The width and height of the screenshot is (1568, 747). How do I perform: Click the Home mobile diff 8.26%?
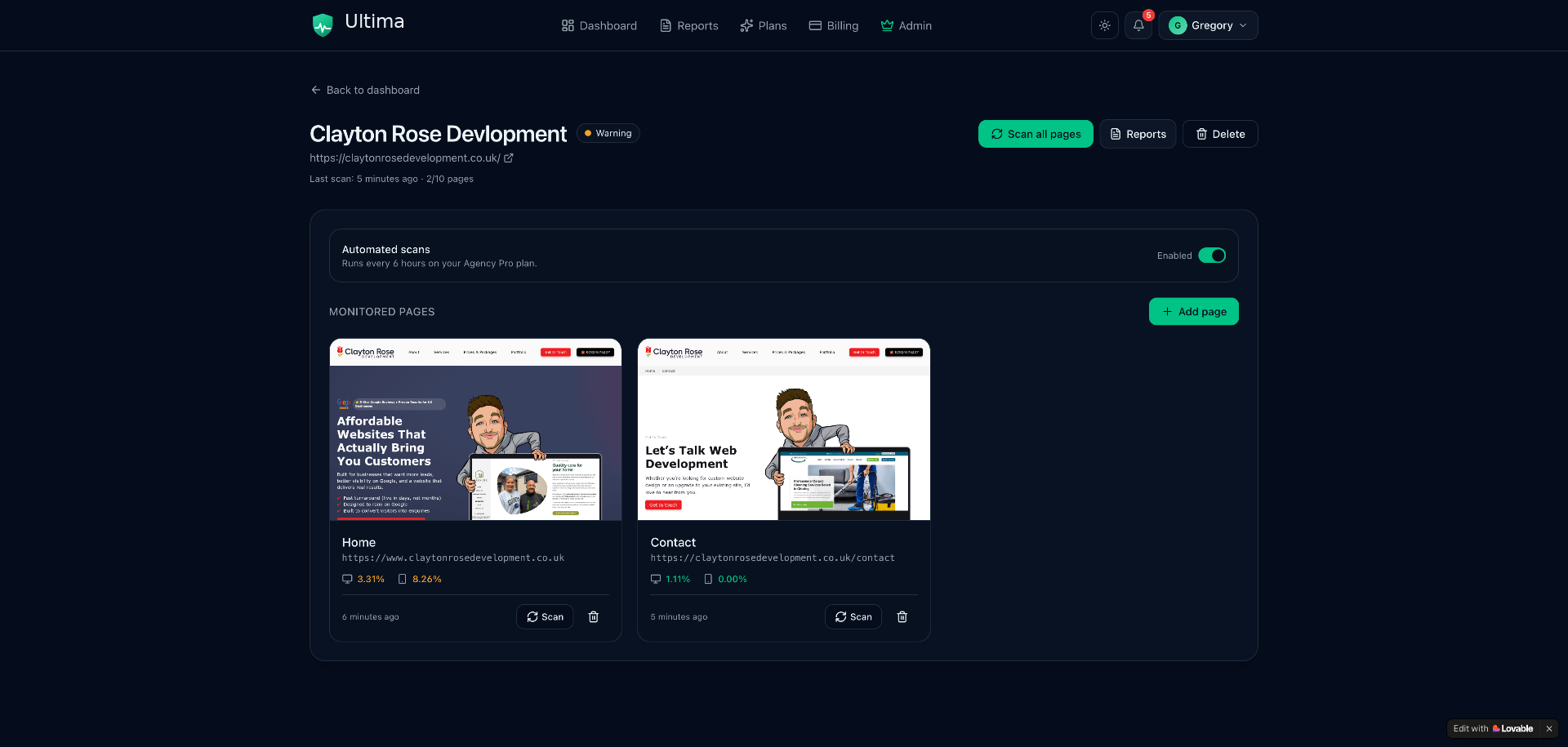tap(420, 580)
